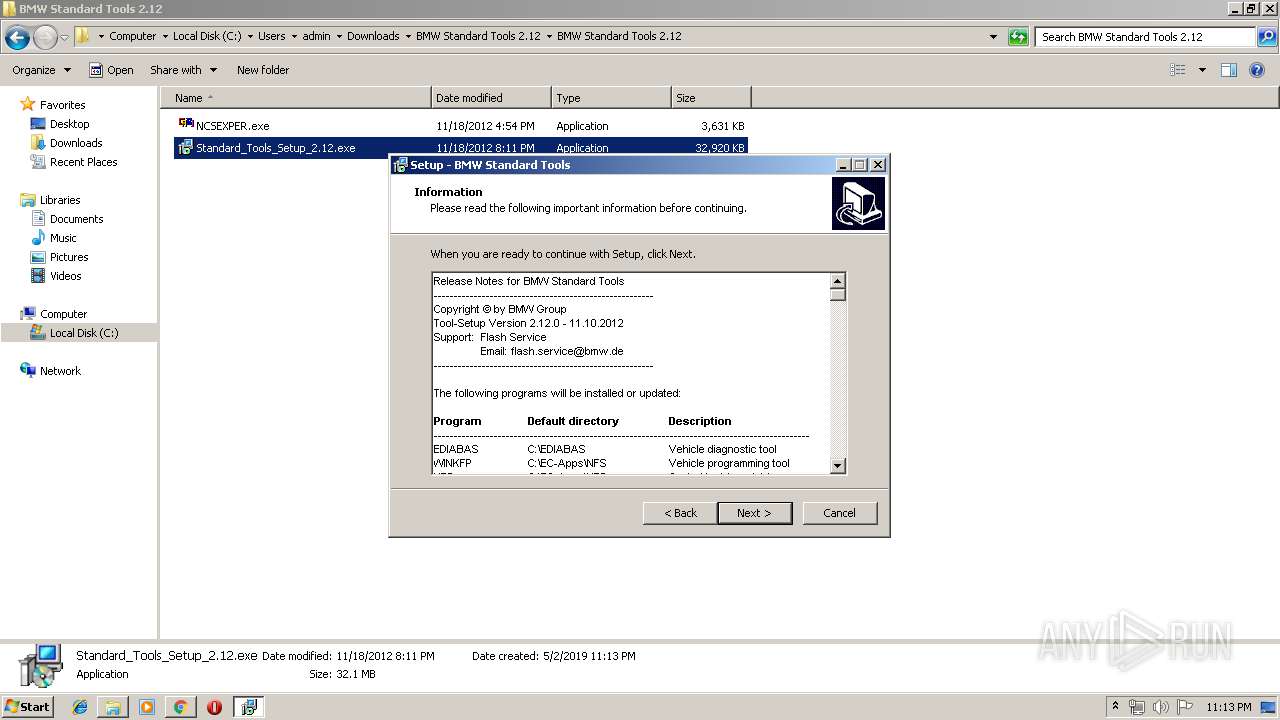Open Share with dropdown

click(x=183, y=70)
